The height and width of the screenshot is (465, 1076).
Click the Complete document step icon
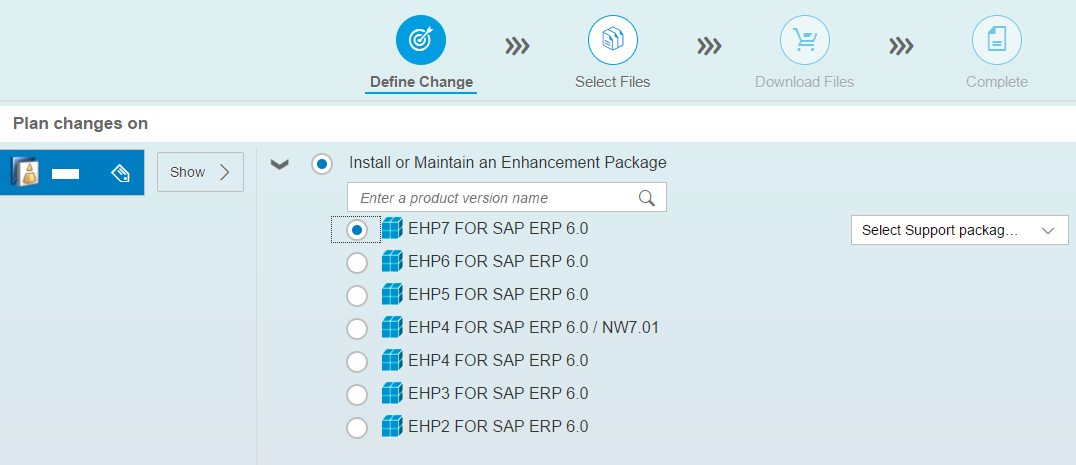click(997, 40)
